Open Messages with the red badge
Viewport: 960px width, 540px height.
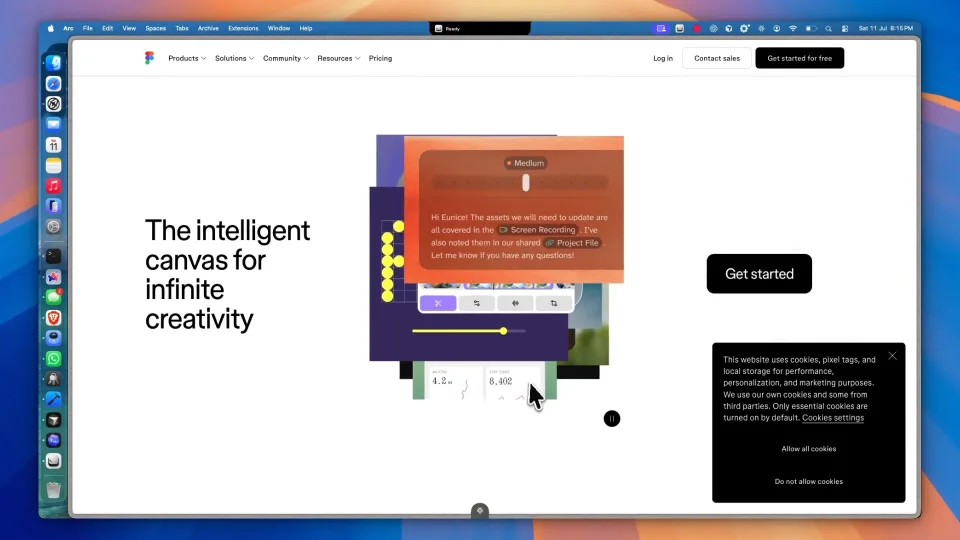tap(54, 297)
